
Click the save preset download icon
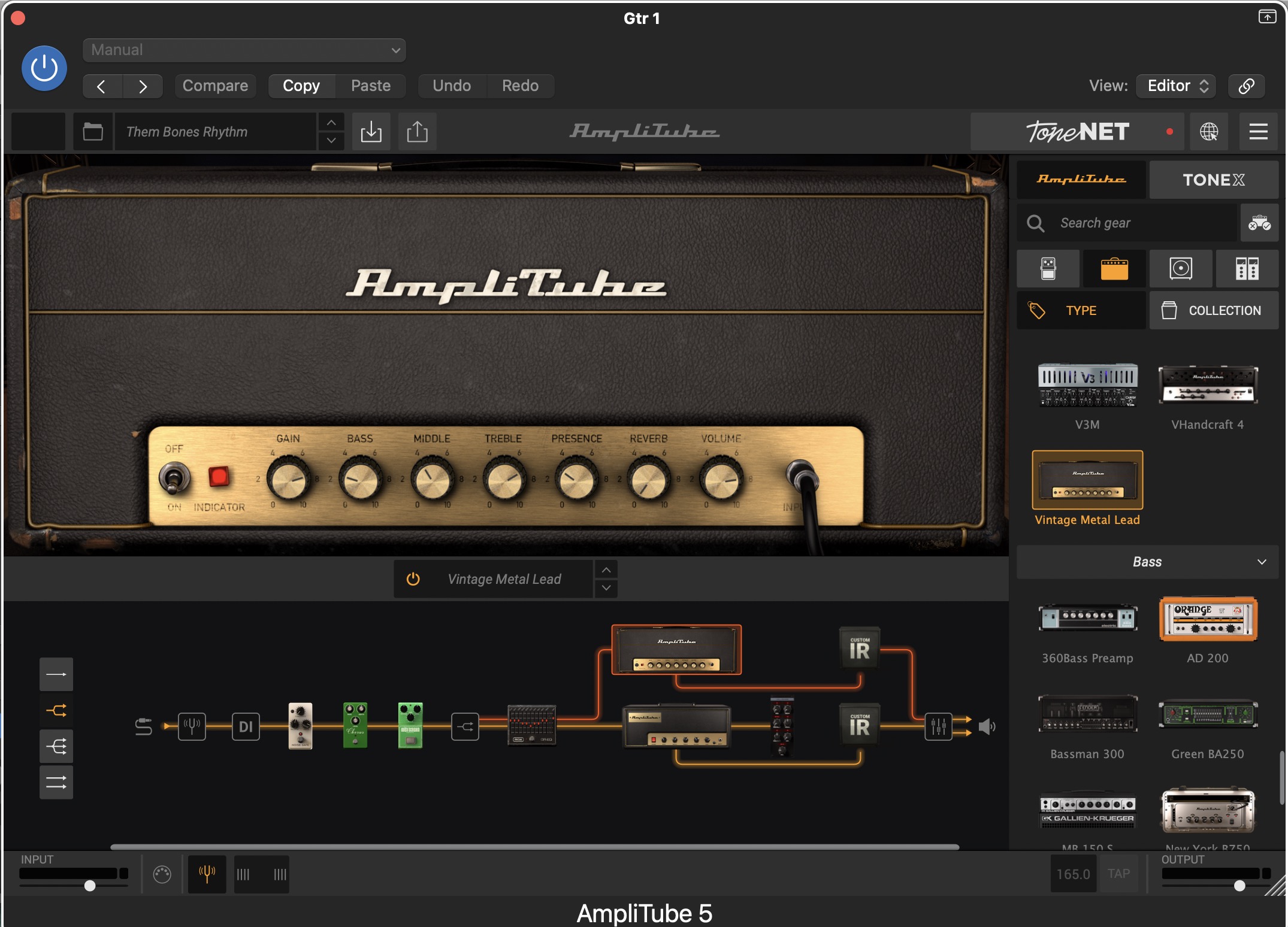coord(371,132)
